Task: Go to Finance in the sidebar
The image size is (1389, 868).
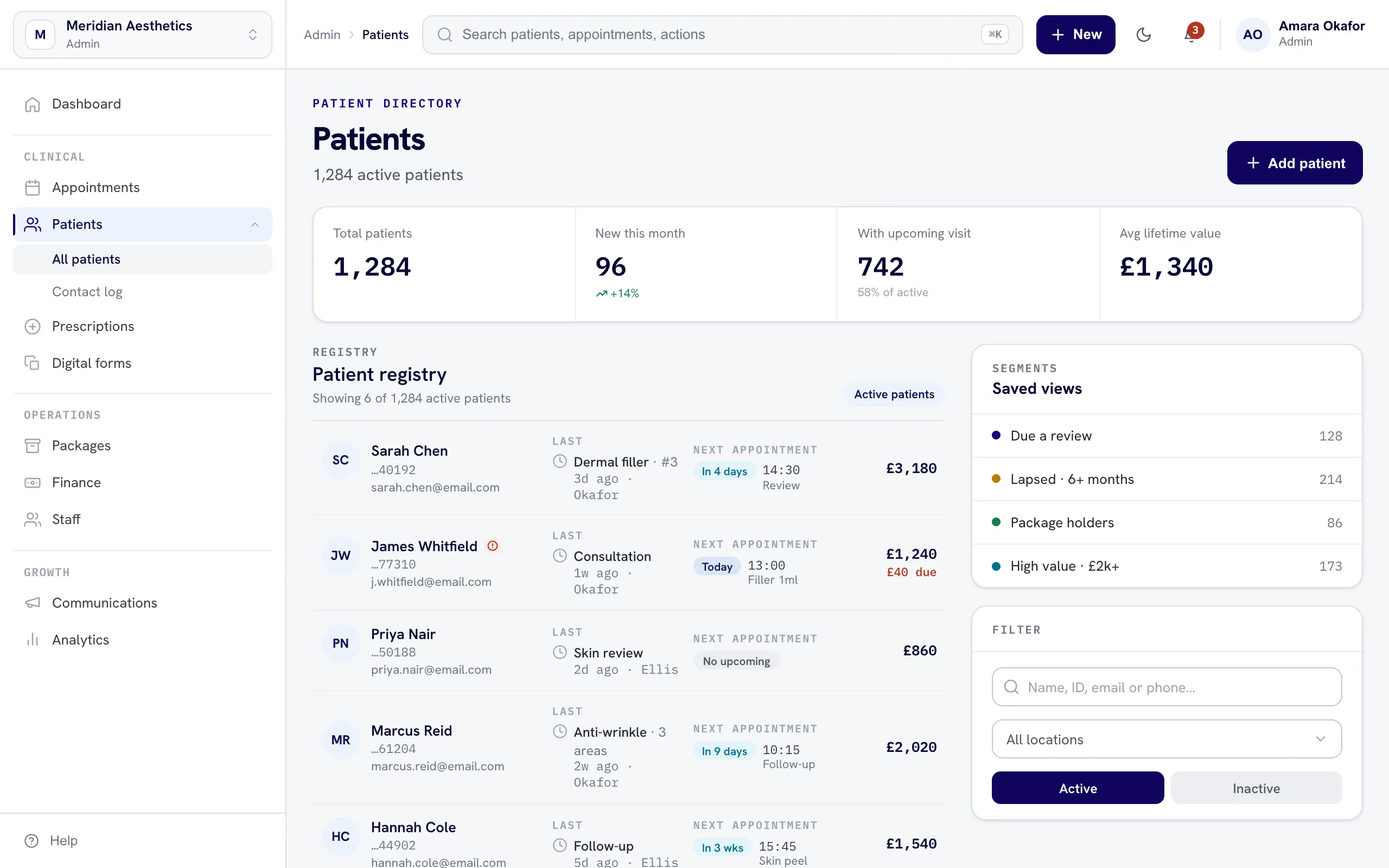Action: coord(142,483)
